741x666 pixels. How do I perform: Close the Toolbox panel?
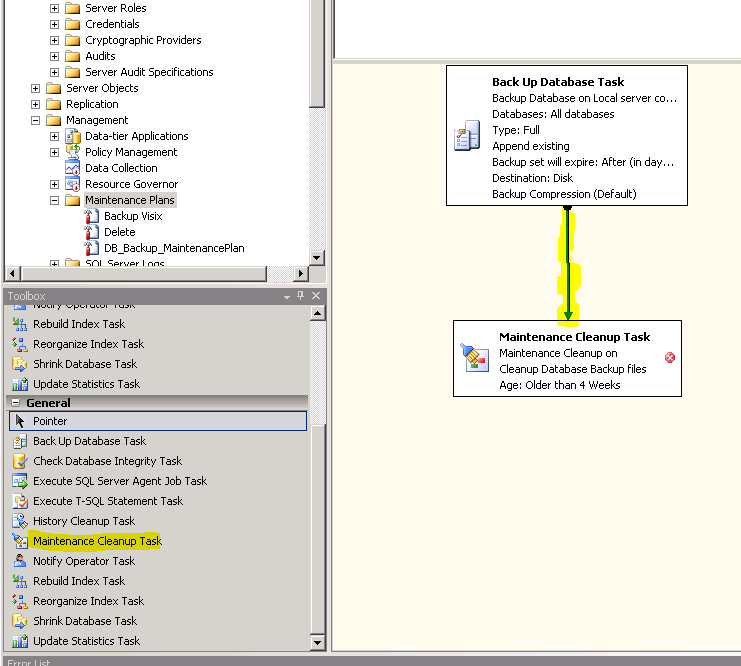click(x=316, y=295)
